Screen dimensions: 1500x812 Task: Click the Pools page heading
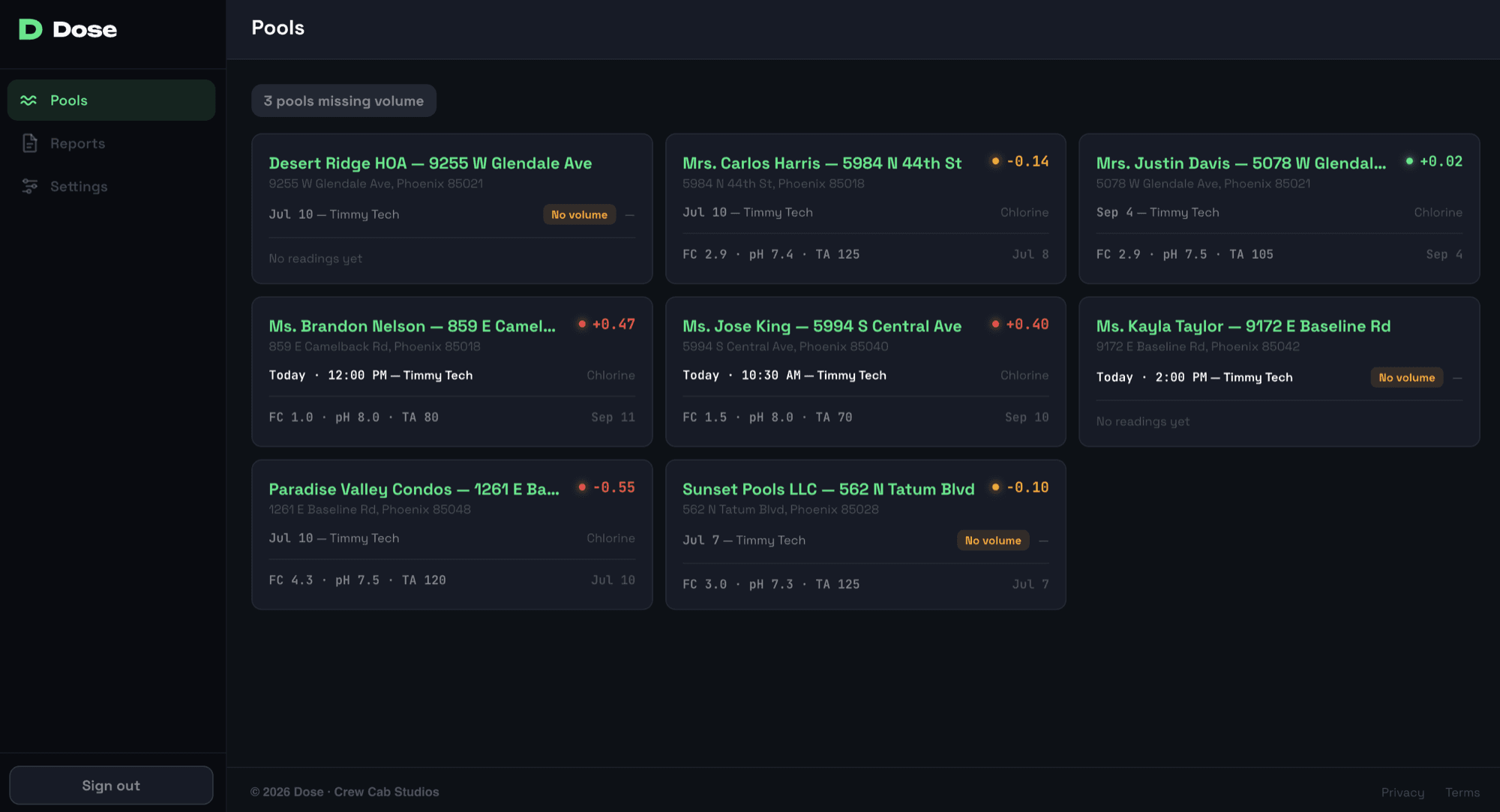pyautogui.click(x=278, y=28)
